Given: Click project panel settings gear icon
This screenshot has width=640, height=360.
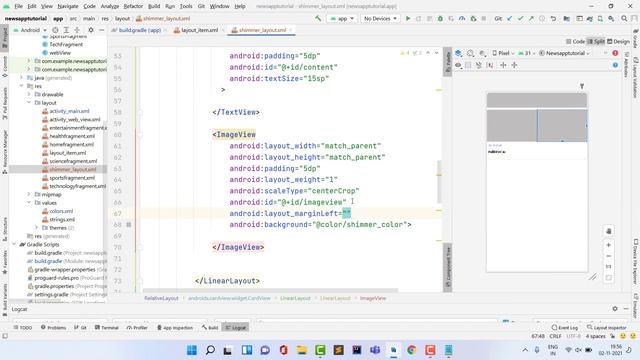Looking at the screenshot, I should coord(91,30).
